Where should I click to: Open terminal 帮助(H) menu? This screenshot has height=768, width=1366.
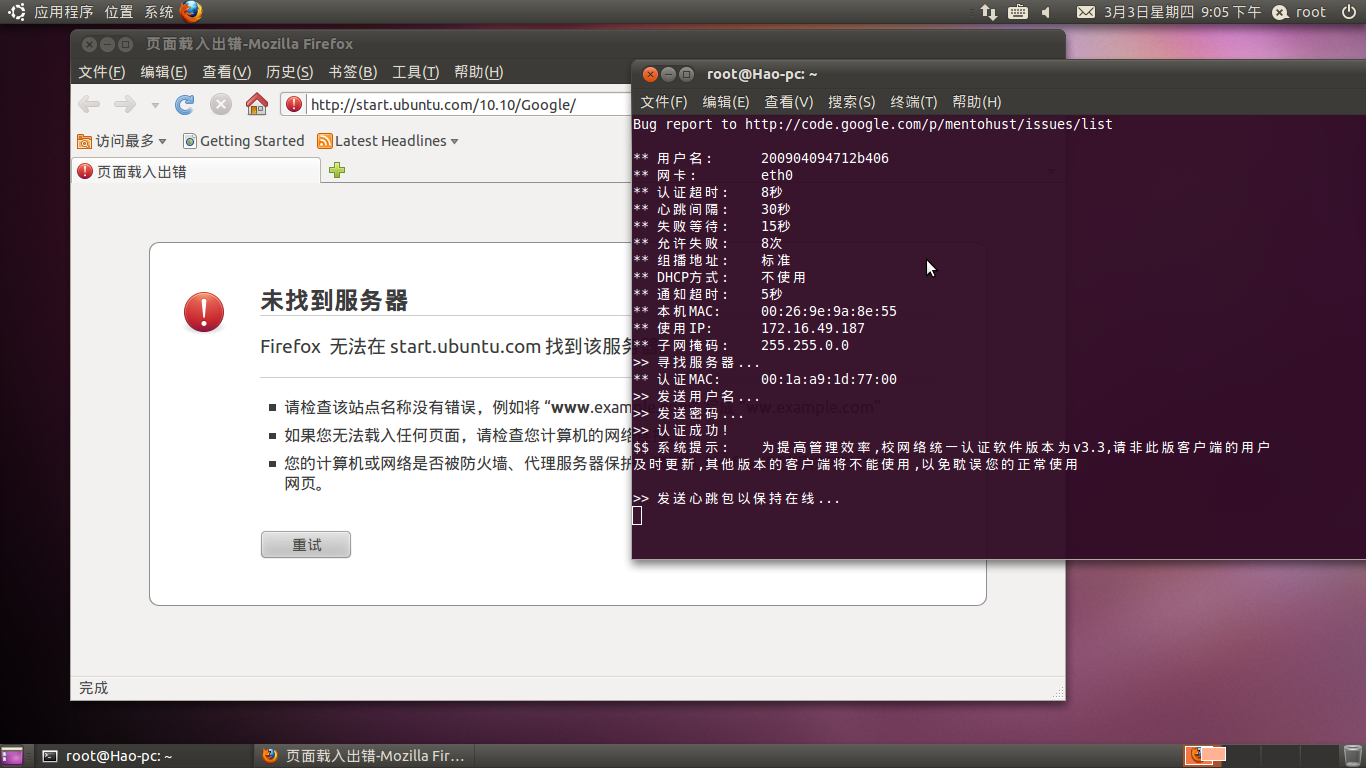pyautogui.click(x=977, y=102)
